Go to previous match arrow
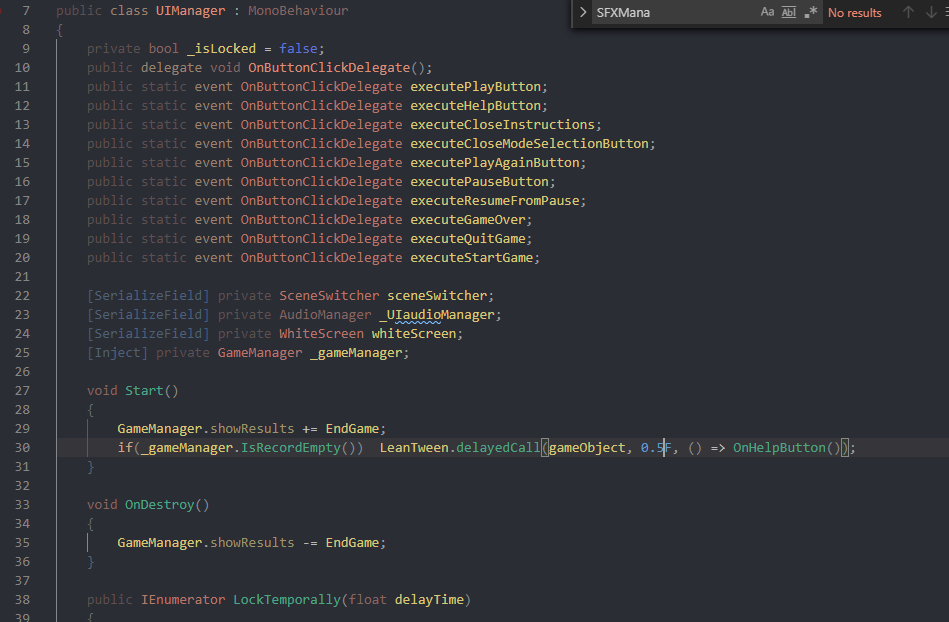This screenshot has width=949, height=622. tap(908, 12)
